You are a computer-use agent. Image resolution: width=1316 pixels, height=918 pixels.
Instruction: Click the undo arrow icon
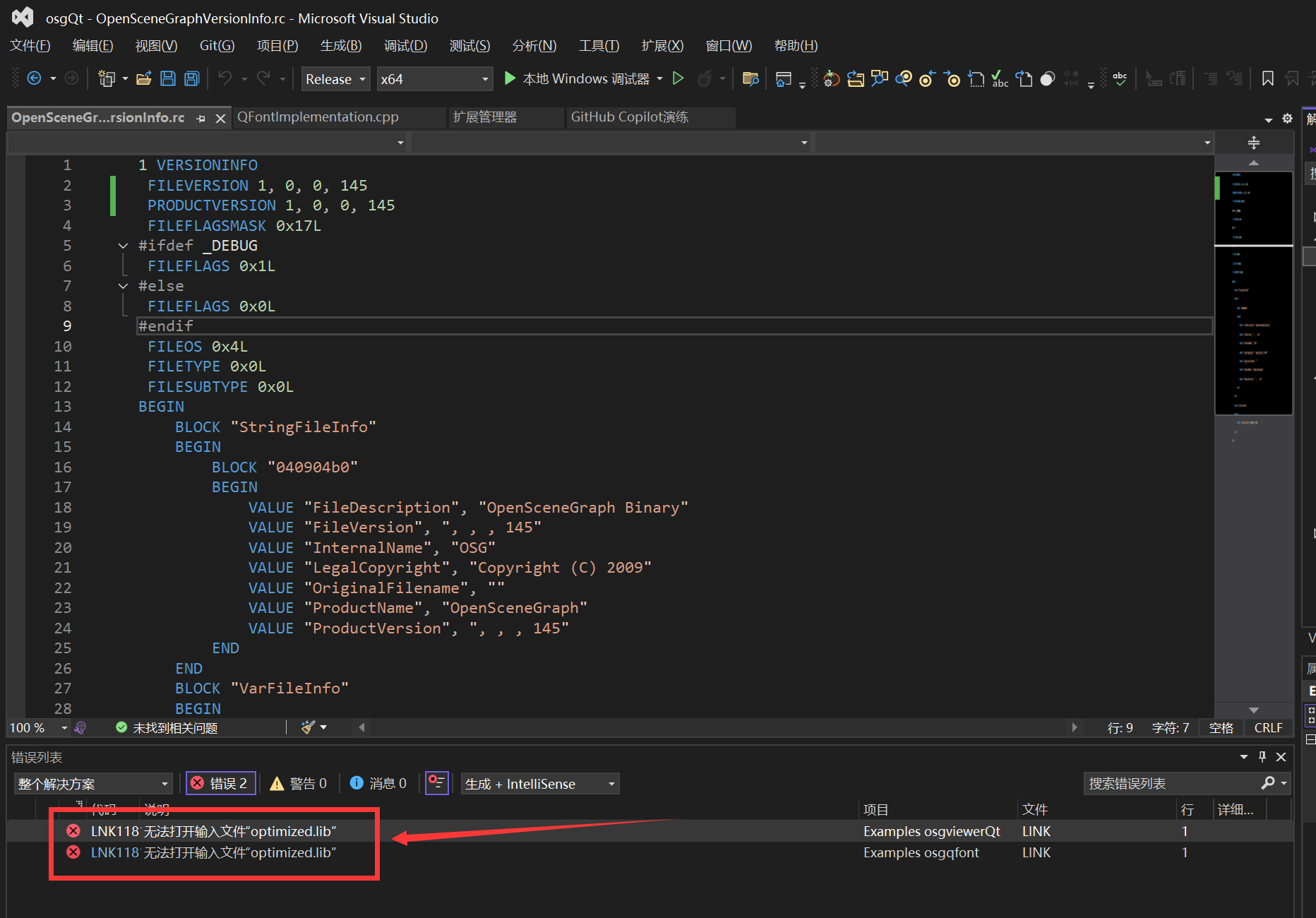click(x=225, y=78)
